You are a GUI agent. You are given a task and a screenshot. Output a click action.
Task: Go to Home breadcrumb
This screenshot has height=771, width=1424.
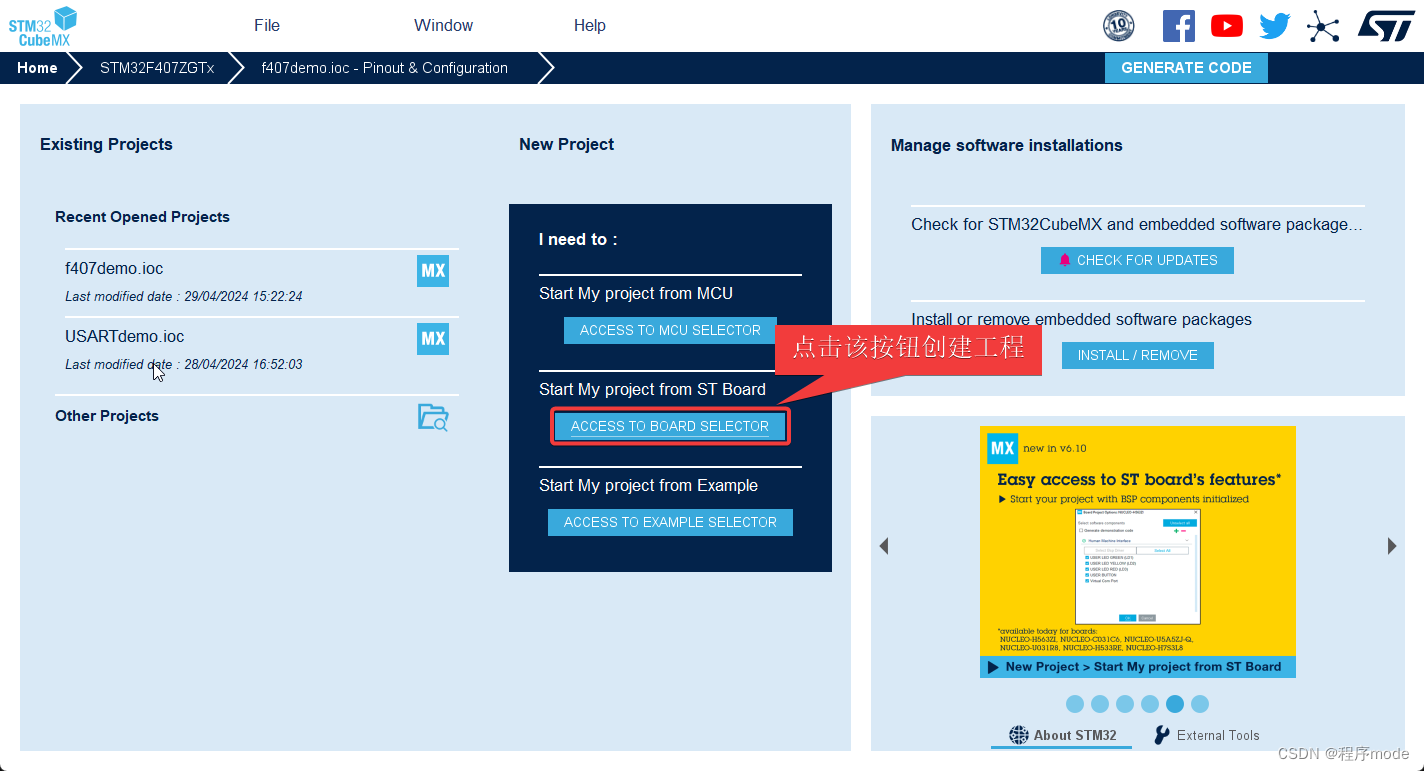pos(37,68)
